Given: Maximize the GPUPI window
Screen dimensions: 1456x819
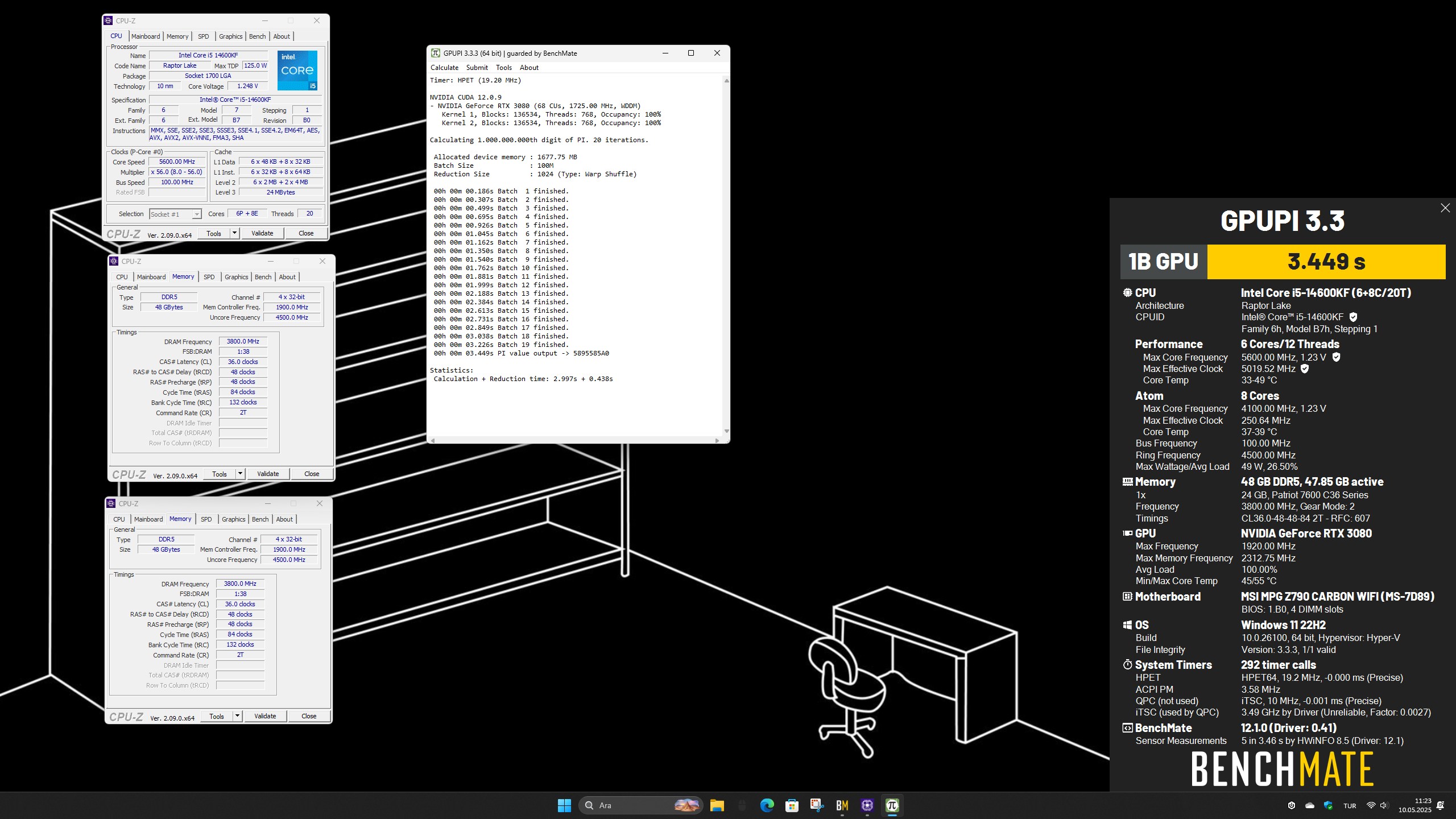Looking at the screenshot, I should (691, 53).
